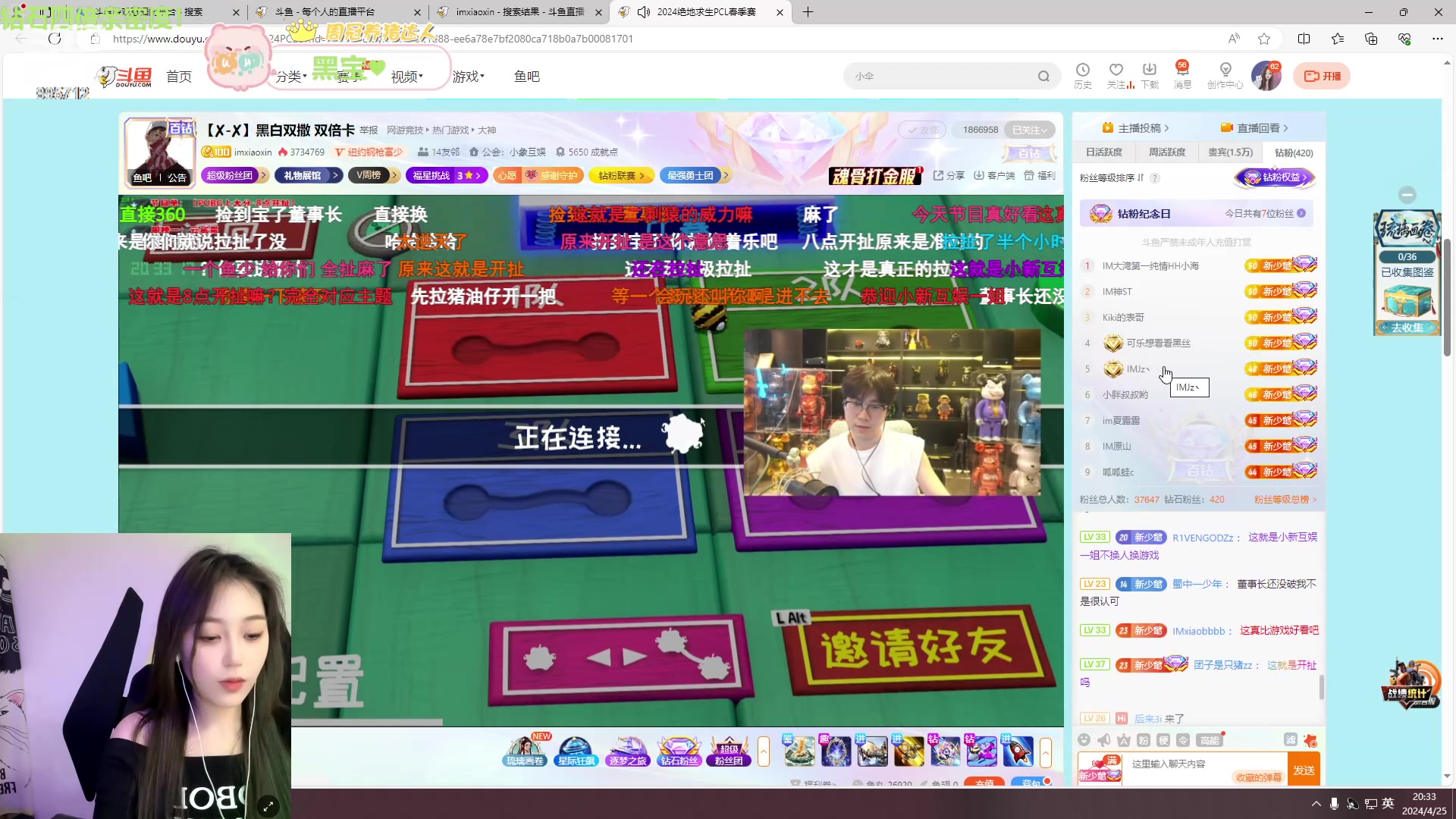Click the 消息 messages bell icon
The width and height of the screenshot is (1456, 819).
1182,71
